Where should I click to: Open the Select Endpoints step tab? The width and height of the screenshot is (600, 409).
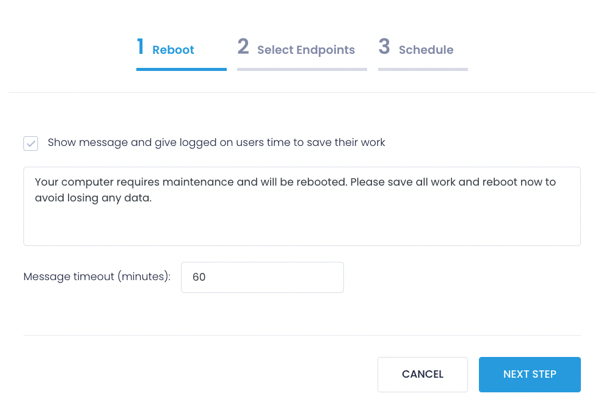[306, 50]
